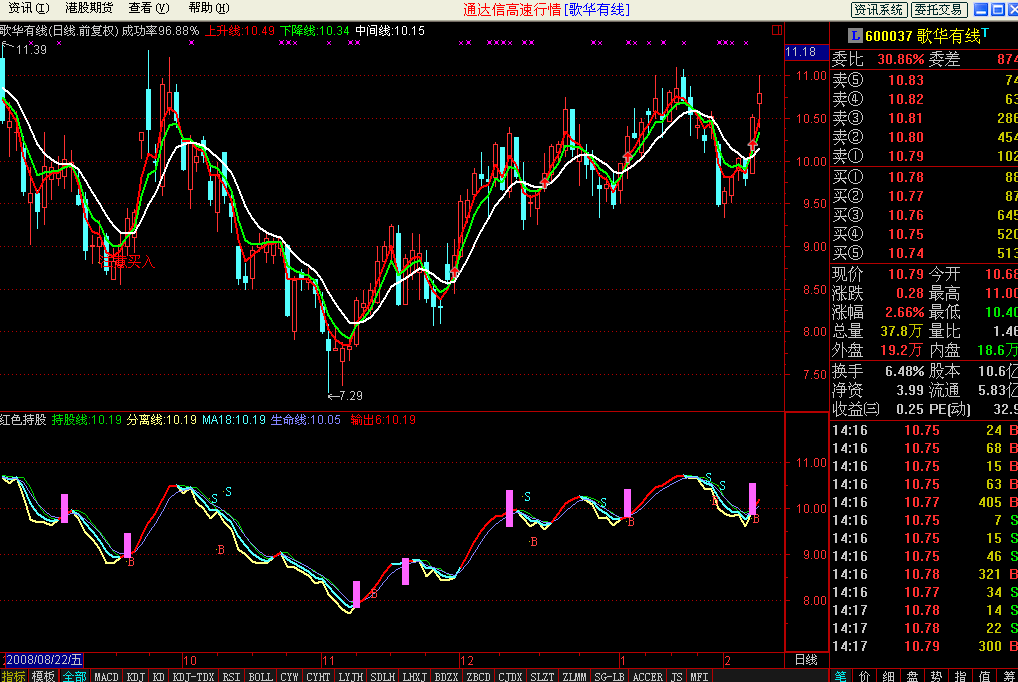Open the 委托交易 trading button
The height and width of the screenshot is (682, 1018).
939,10
